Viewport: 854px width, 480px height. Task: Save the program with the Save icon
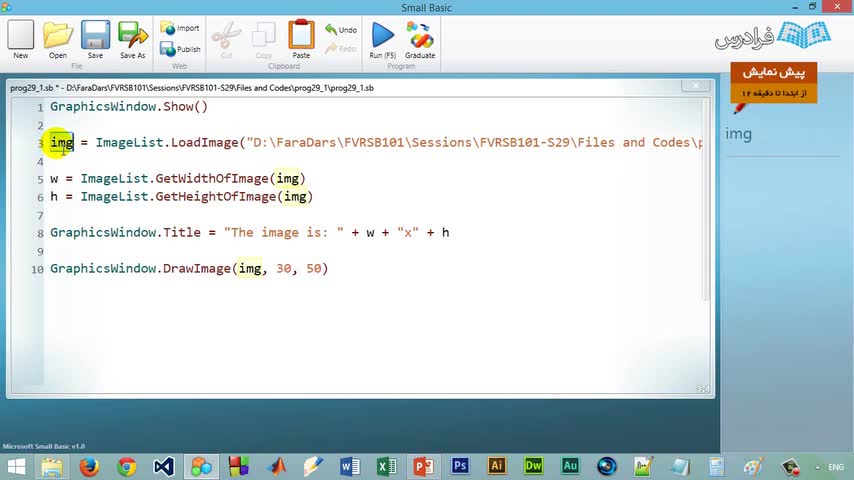[95, 39]
